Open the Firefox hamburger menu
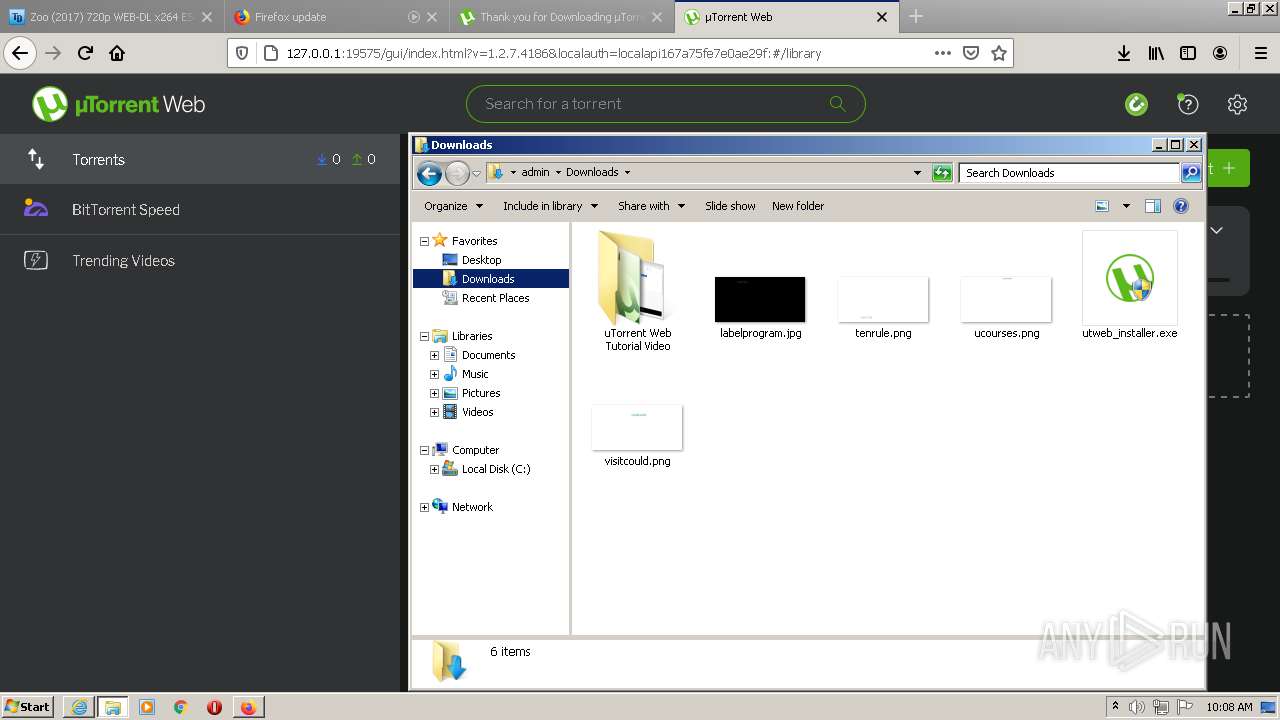Screen dimensions: 1280x720 click(x=1260, y=53)
